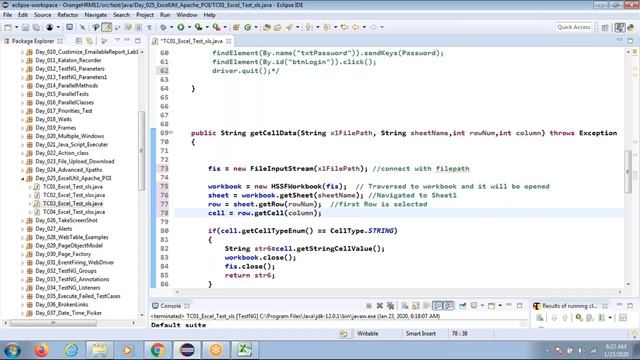Screen dimensions: 640x360
Task: Select the Results of running class tab
Action: point(569,306)
